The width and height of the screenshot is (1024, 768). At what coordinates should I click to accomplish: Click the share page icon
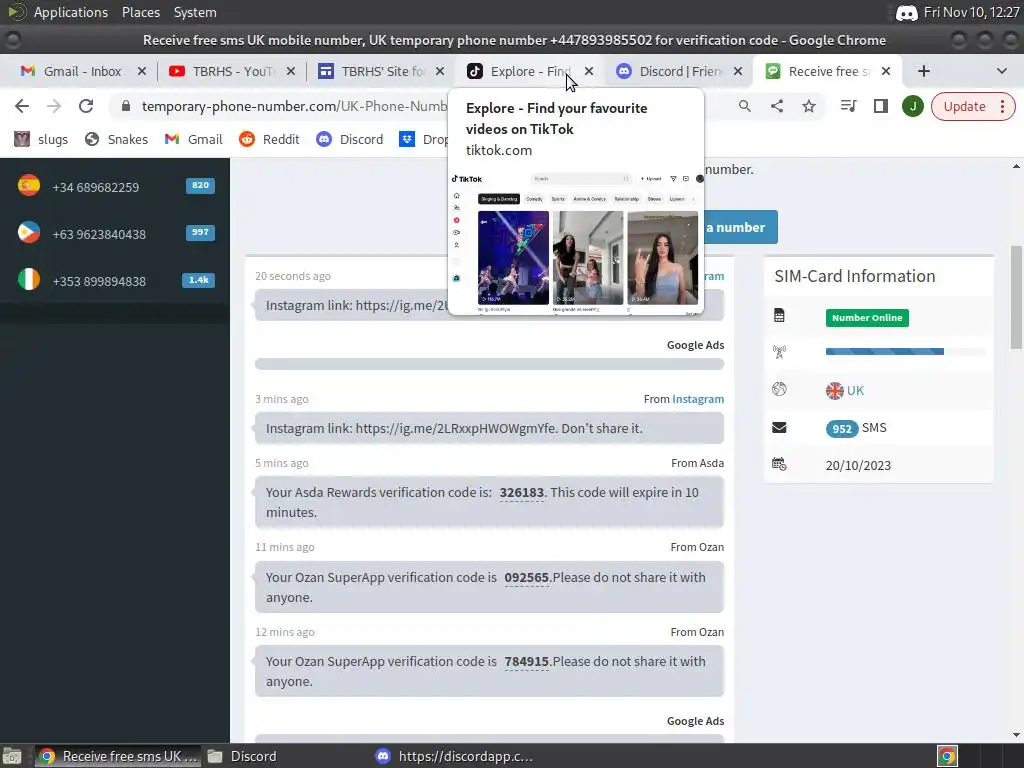coord(776,106)
